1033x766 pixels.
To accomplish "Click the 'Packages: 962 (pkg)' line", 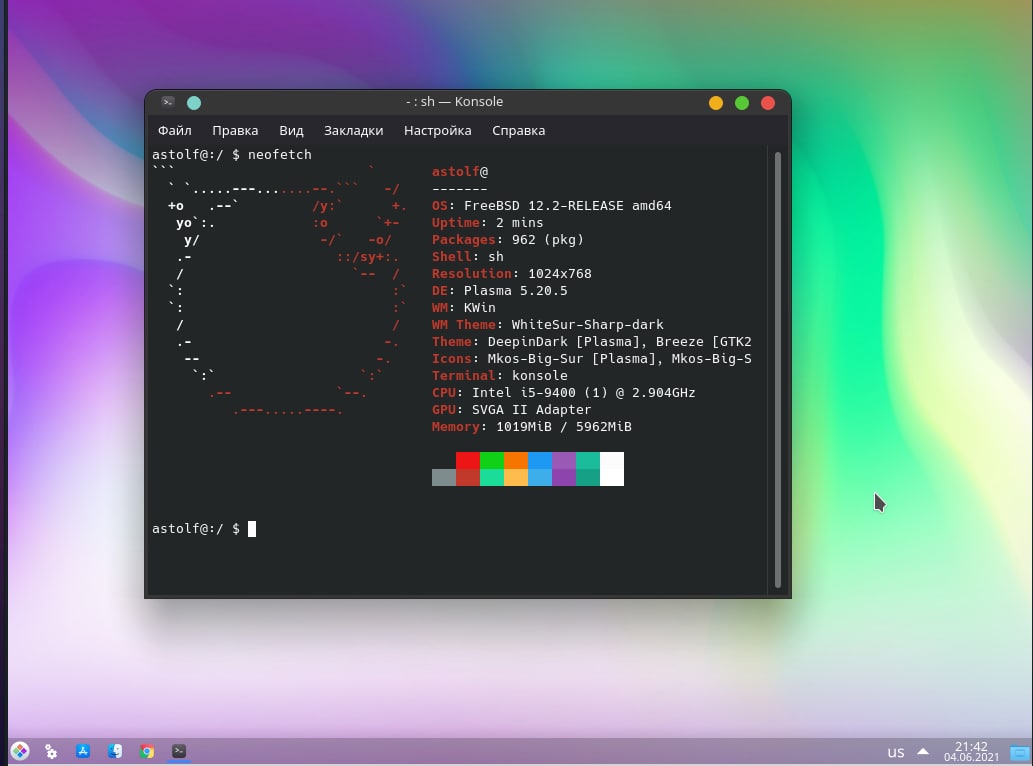I will pos(508,240).
